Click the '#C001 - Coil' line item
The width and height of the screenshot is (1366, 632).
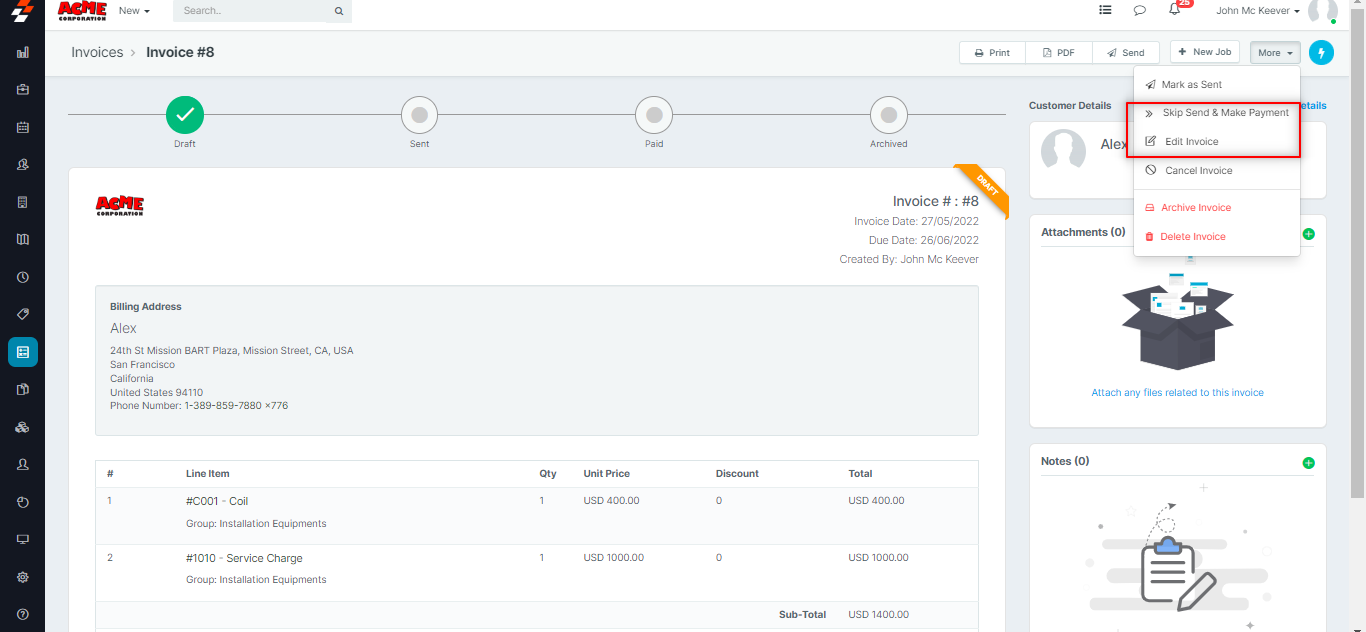point(217,501)
